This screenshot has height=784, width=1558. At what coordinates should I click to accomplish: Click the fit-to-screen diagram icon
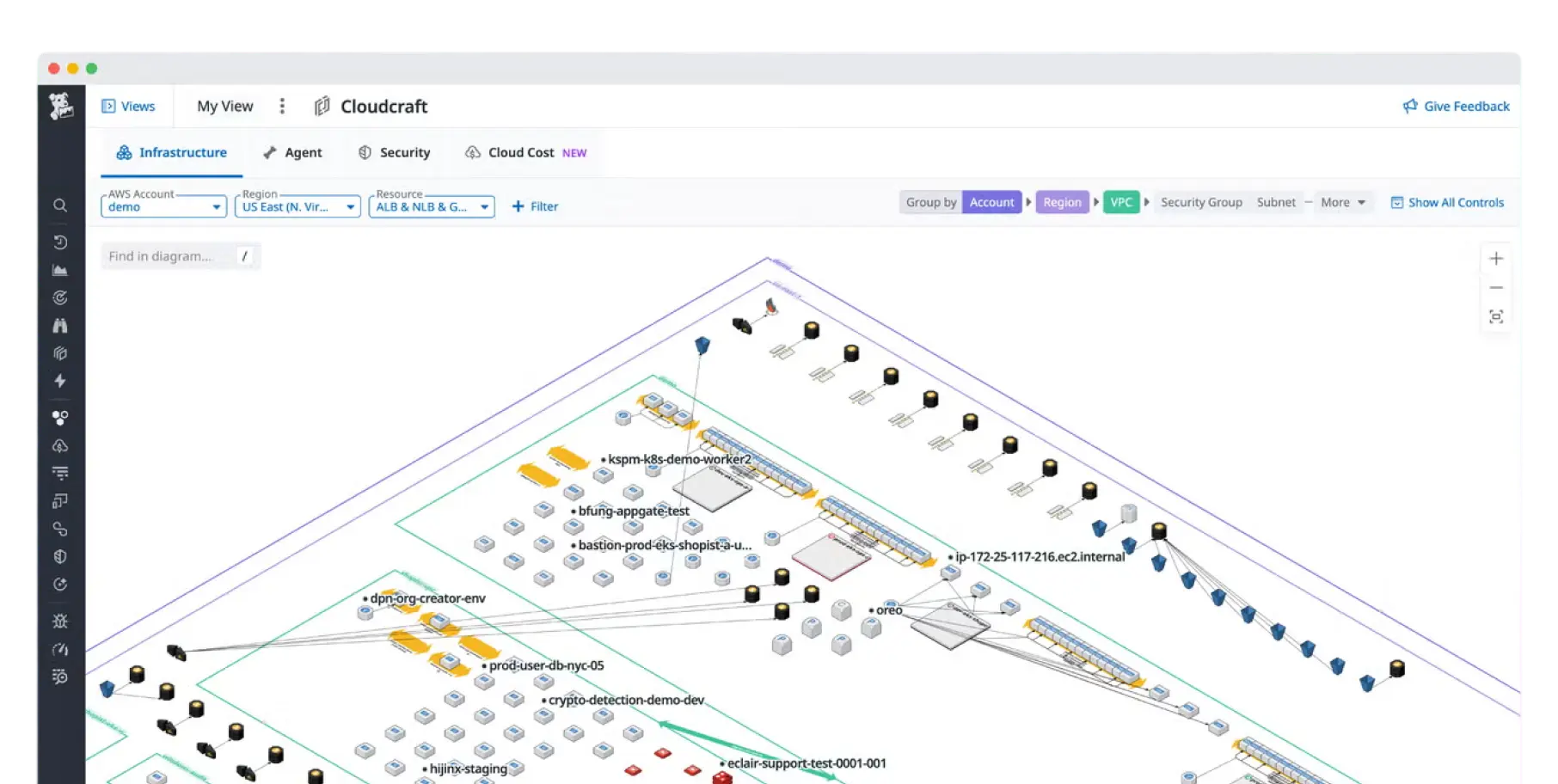click(1496, 316)
